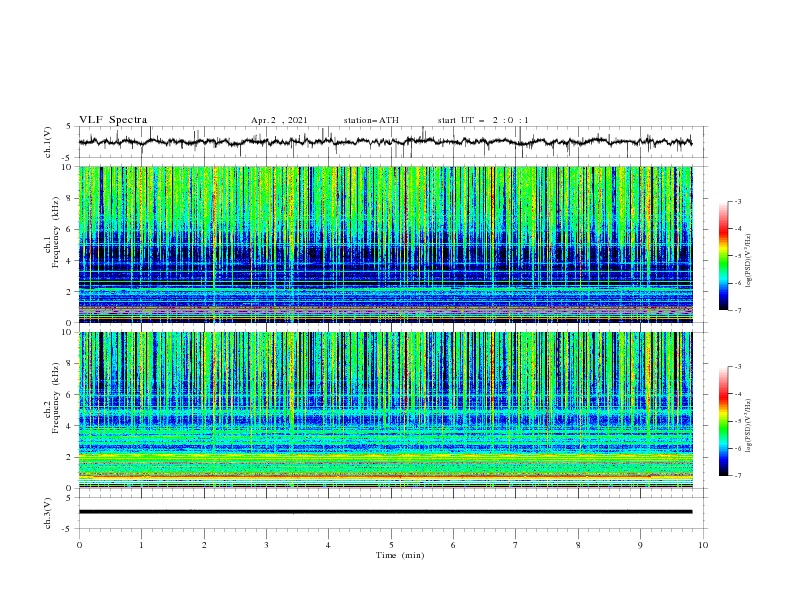Click the "2" tick on the Time axis
The height and width of the screenshot is (612, 792).
coord(204,545)
